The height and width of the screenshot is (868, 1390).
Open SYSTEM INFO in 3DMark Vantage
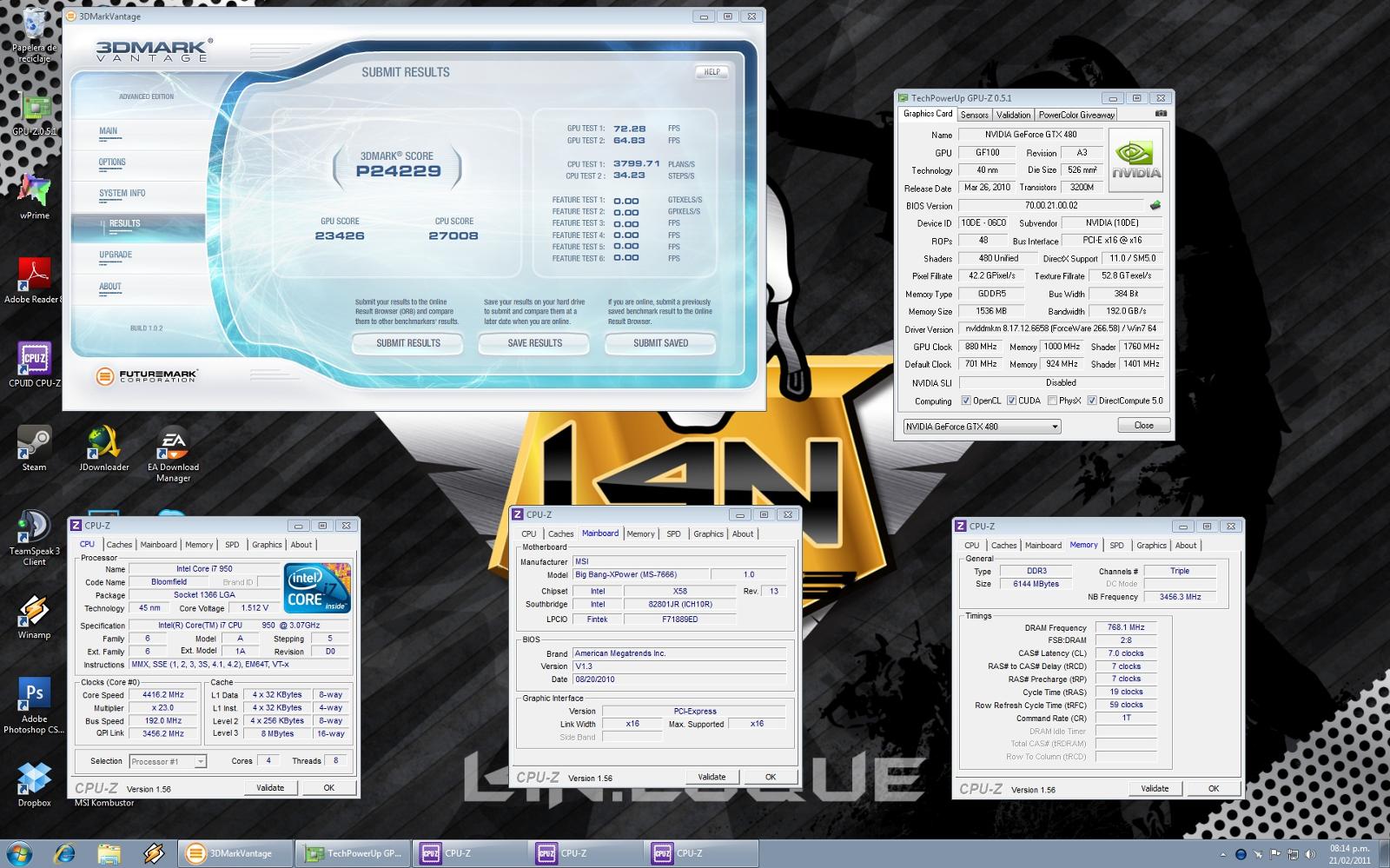coord(122,193)
